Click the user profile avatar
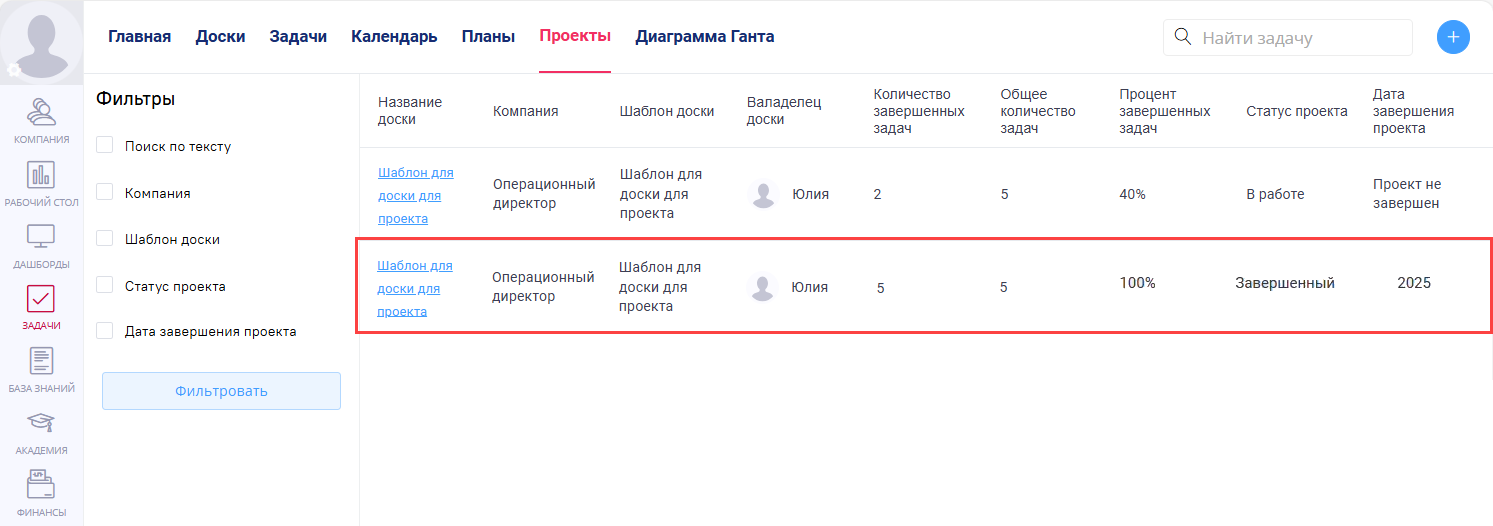This screenshot has width=1493, height=526. pyautogui.click(x=41, y=40)
